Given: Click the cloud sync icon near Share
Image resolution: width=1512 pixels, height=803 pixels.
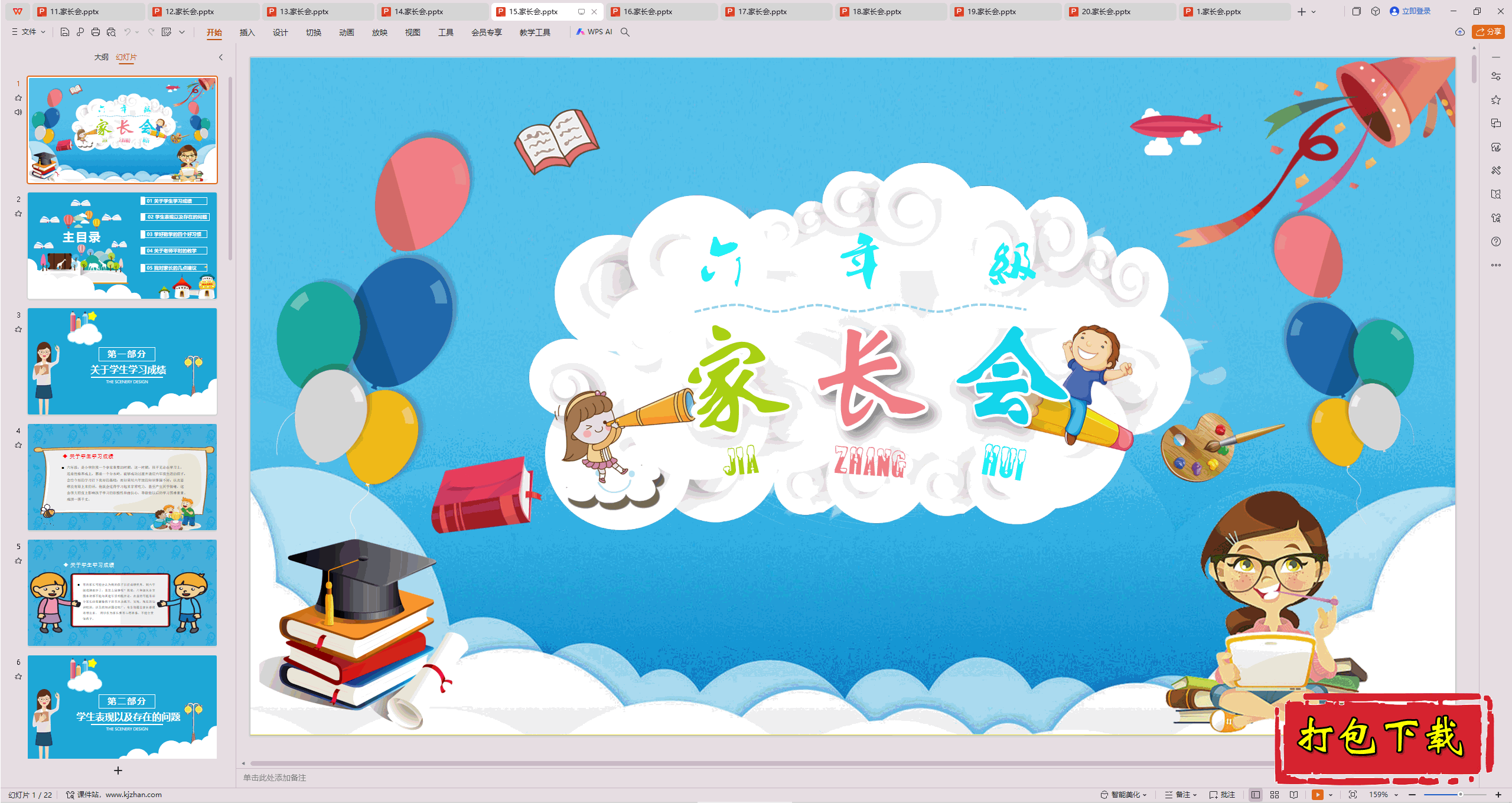Looking at the screenshot, I should click(x=1460, y=32).
